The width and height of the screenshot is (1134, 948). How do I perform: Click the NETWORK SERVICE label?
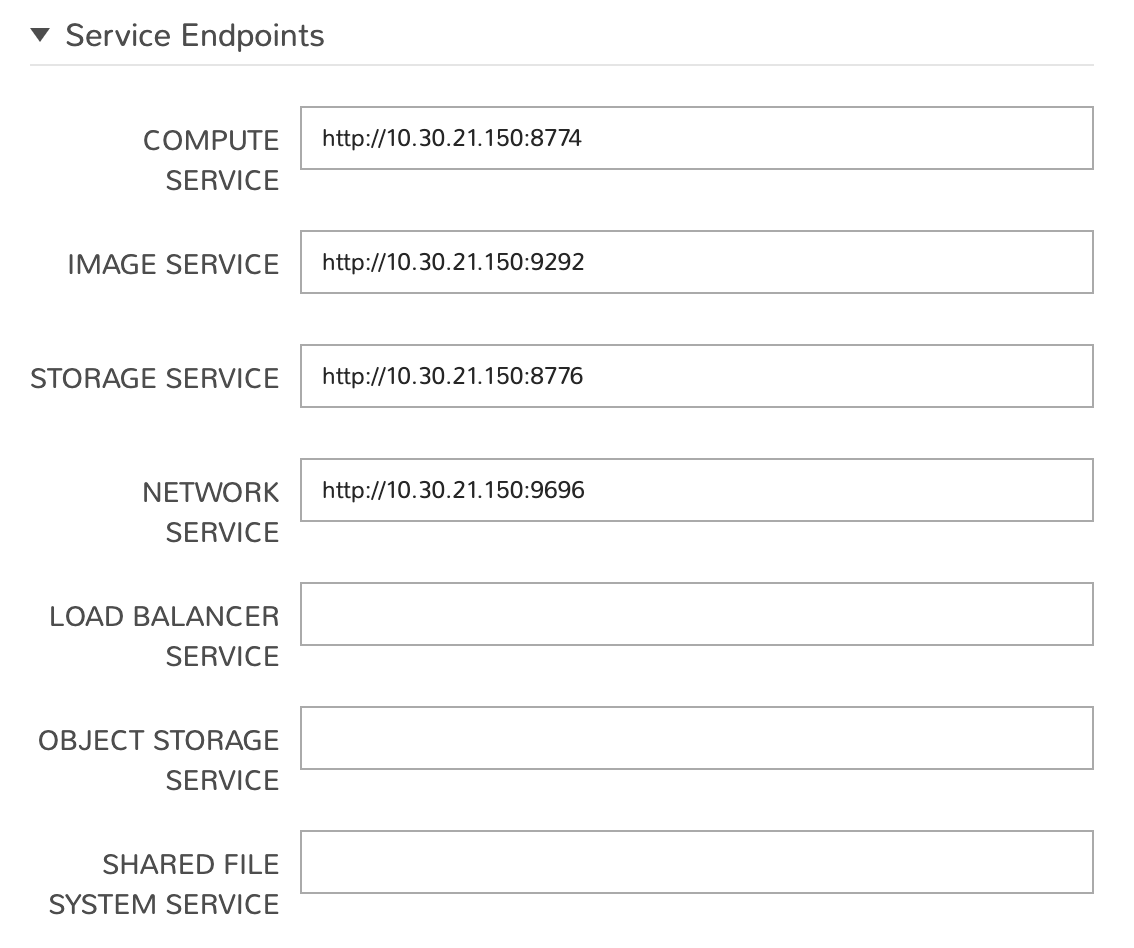tap(212, 512)
